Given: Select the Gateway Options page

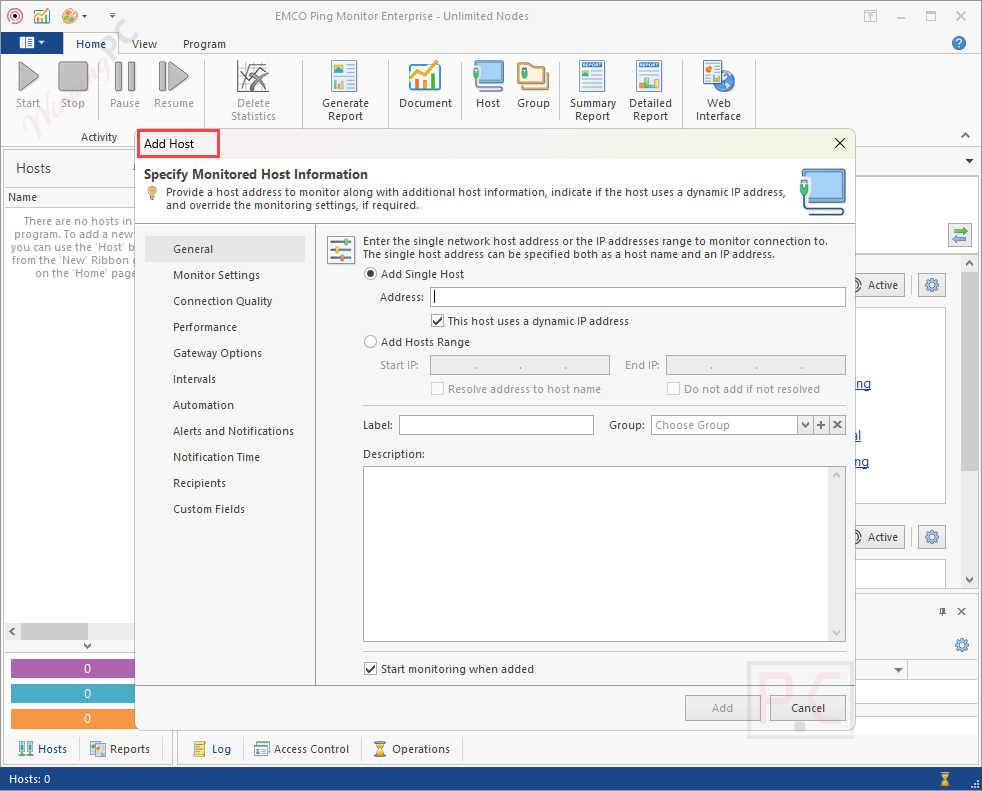Looking at the screenshot, I should click(225, 353).
